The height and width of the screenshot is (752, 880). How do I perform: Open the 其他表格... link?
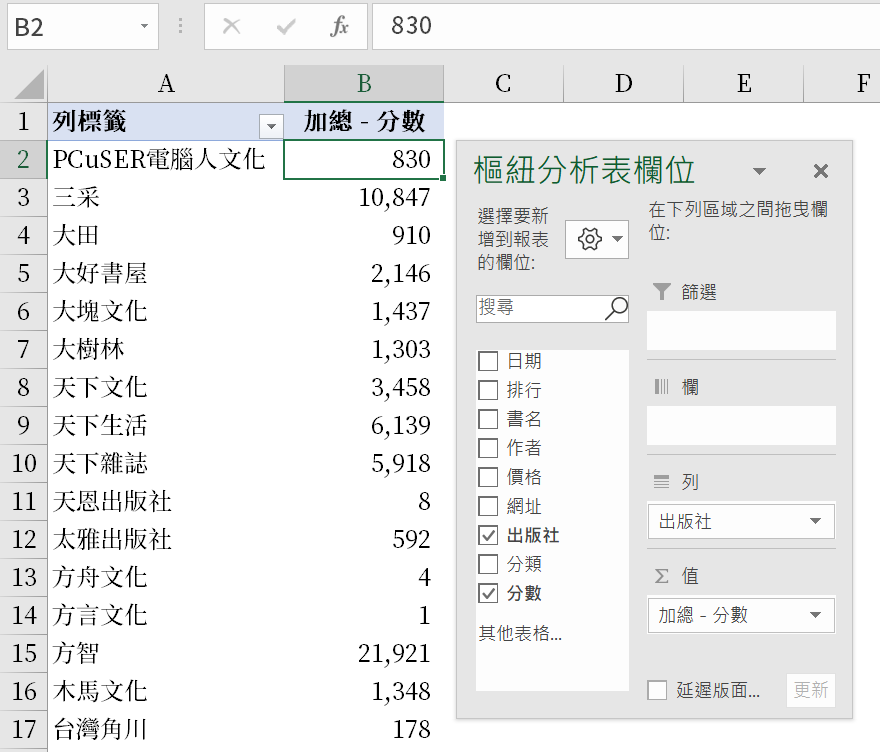(x=520, y=633)
